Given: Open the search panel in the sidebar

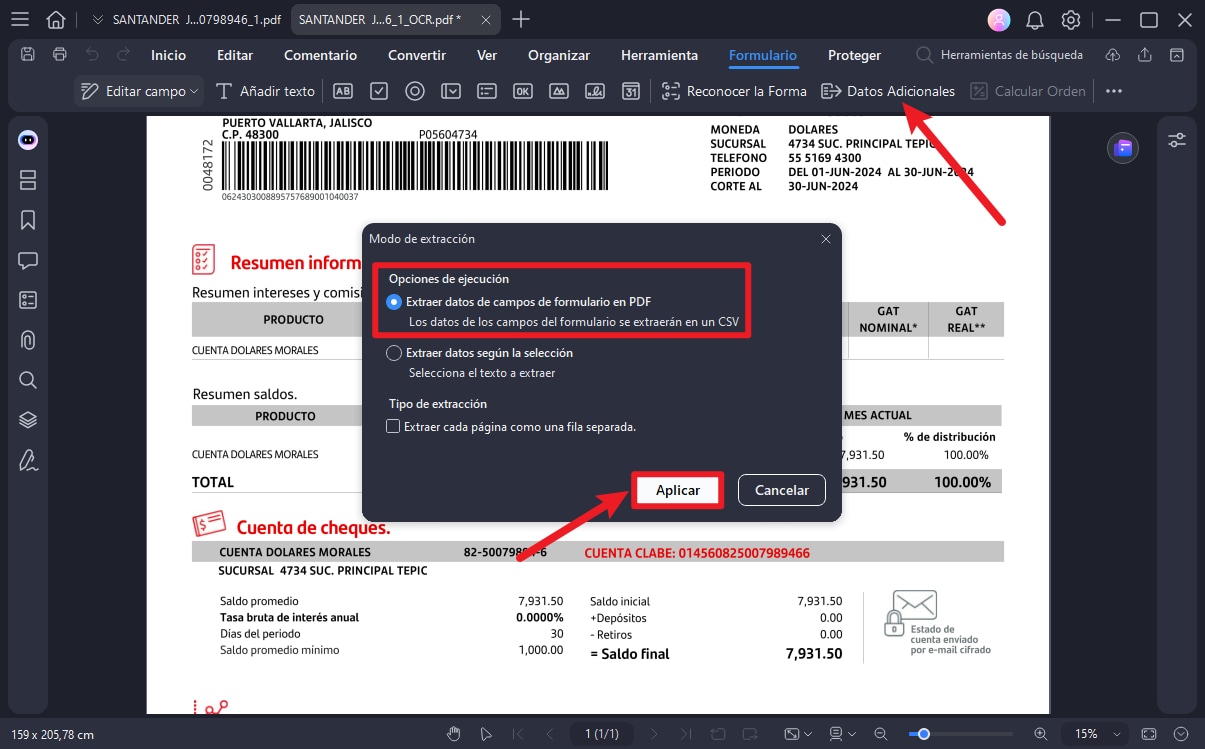Looking at the screenshot, I should click(x=27, y=379).
